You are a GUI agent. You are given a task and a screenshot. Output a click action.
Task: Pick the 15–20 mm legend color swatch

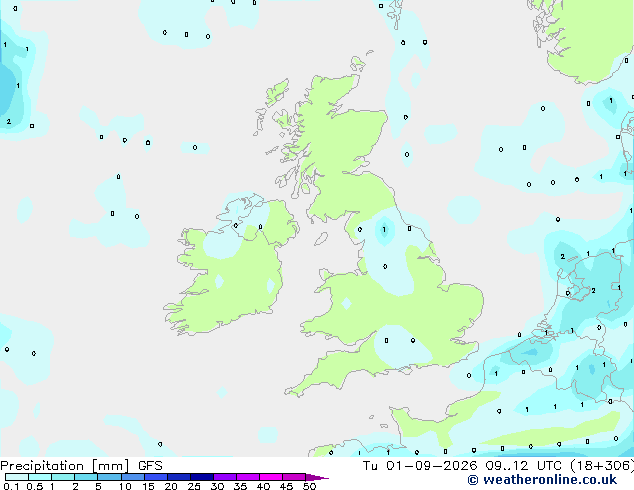point(156,477)
